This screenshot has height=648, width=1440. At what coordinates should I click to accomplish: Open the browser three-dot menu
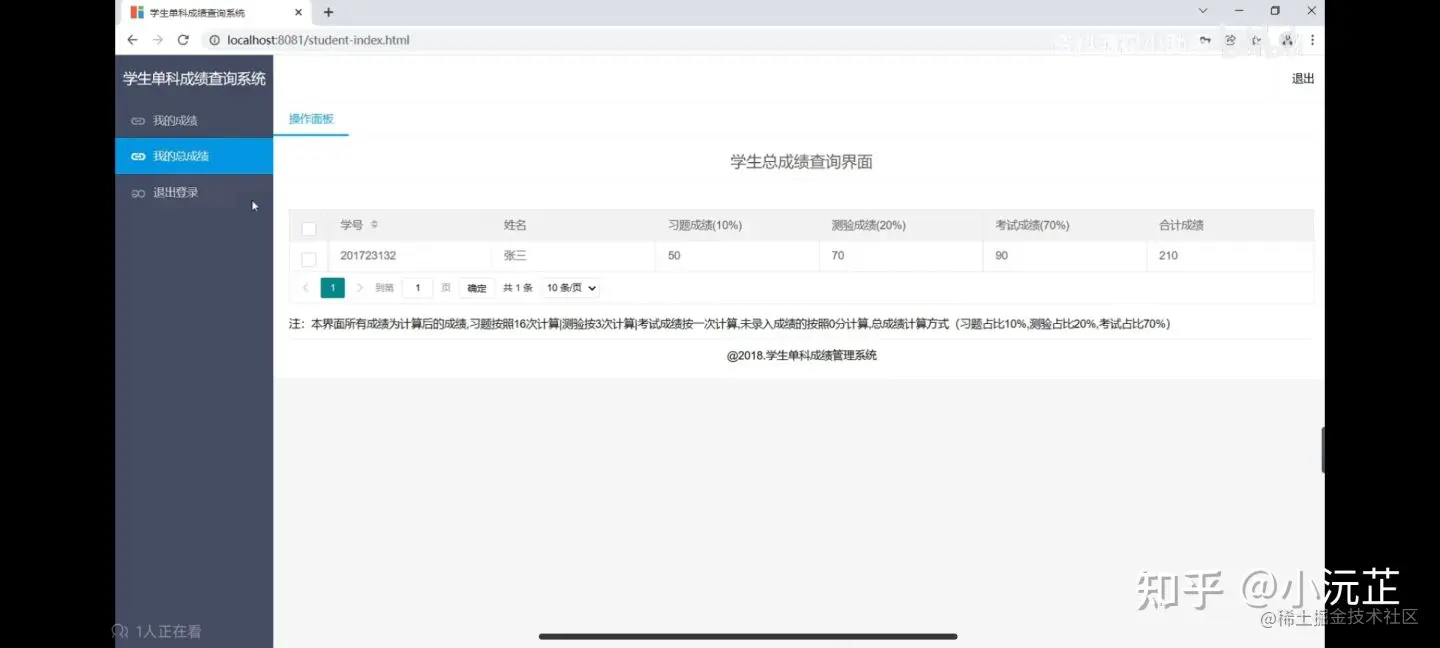pyautogui.click(x=1313, y=40)
